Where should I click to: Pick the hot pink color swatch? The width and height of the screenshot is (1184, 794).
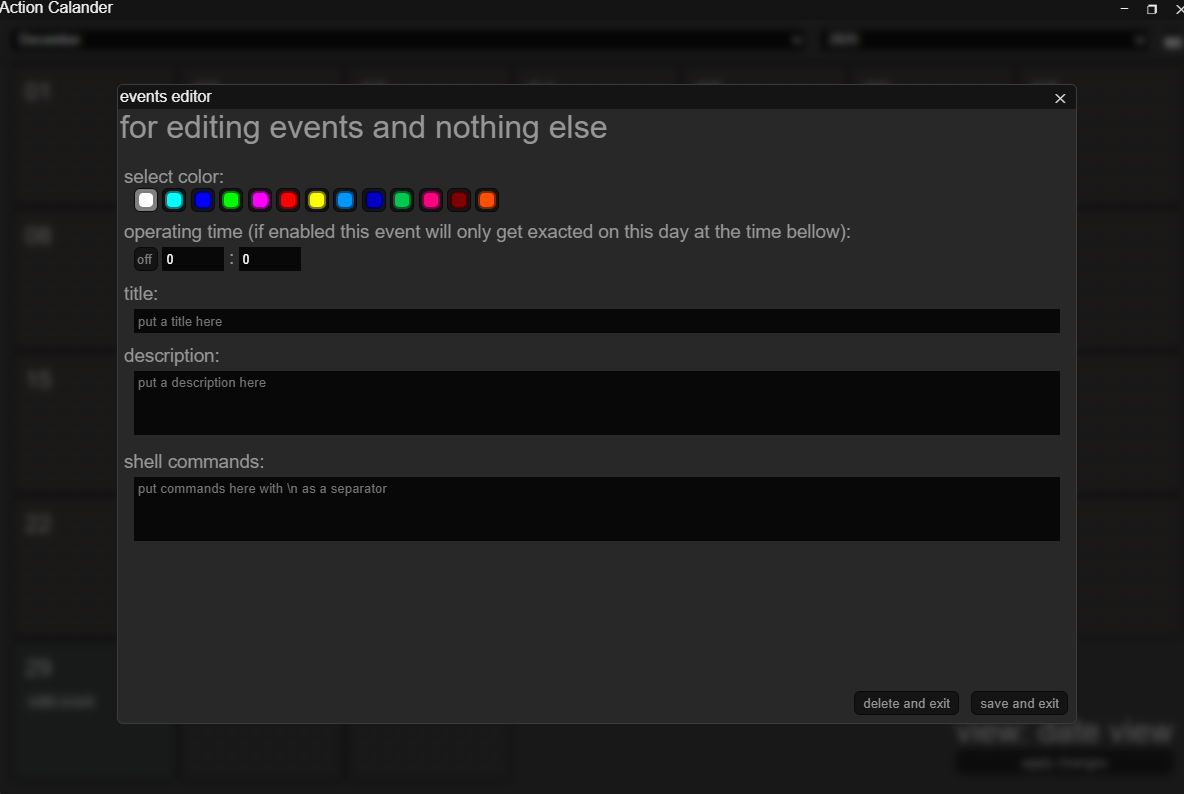click(x=430, y=200)
